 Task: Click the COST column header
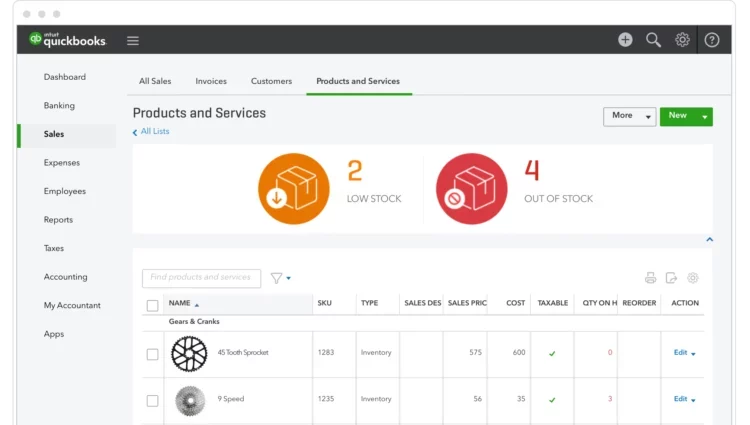tap(516, 303)
